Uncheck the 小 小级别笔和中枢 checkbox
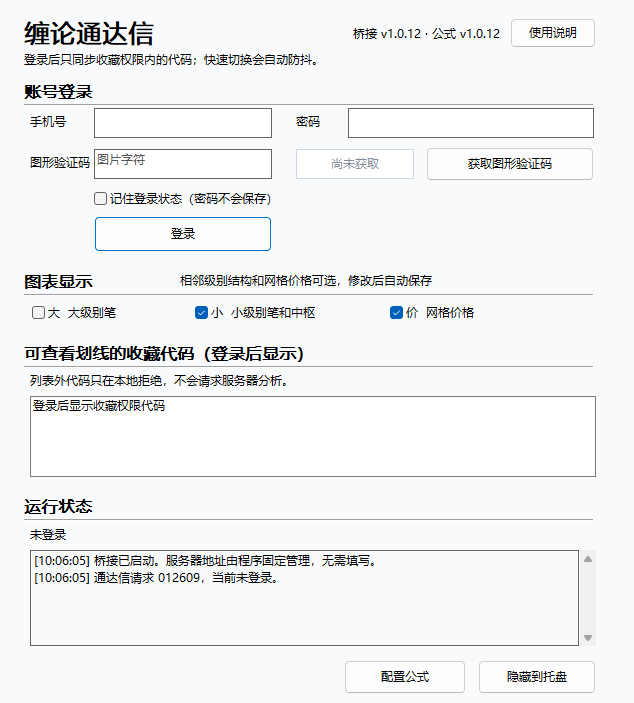Image resolution: width=634 pixels, height=703 pixels. (x=201, y=312)
